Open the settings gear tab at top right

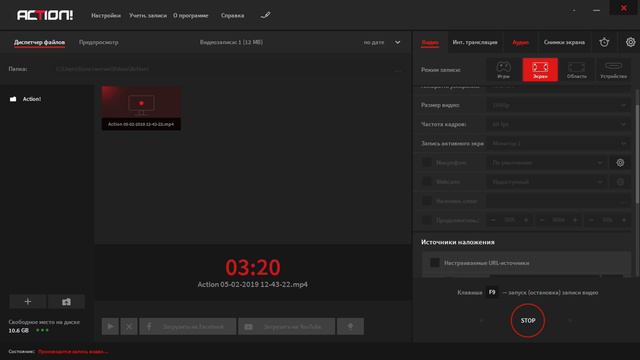point(630,42)
